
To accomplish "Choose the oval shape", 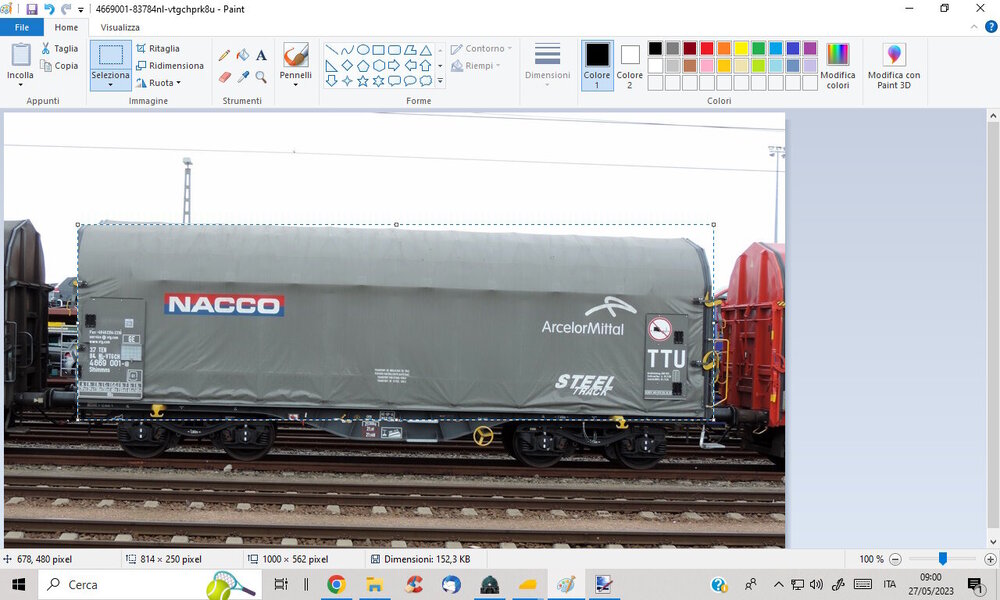I will tap(363, 50).
